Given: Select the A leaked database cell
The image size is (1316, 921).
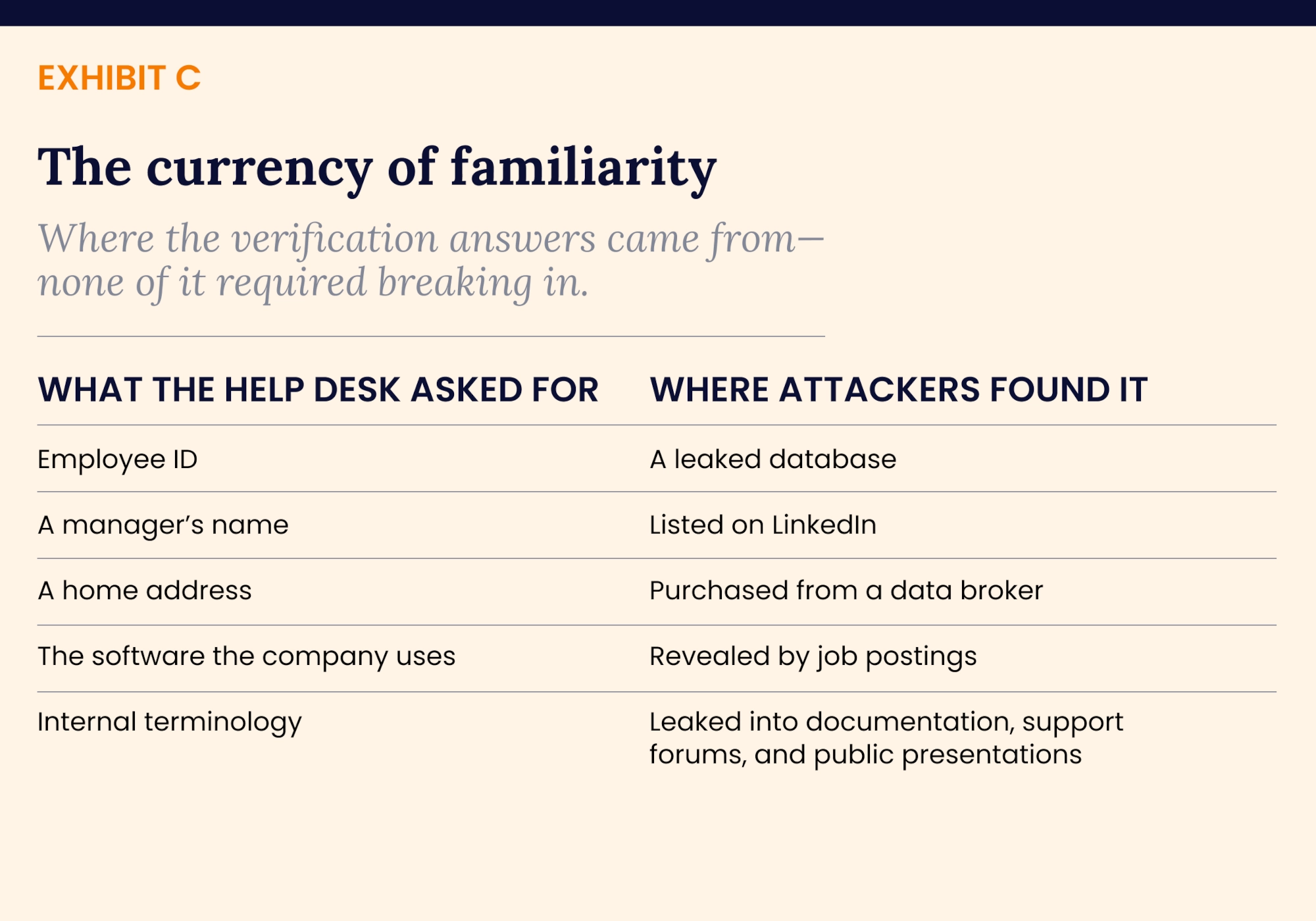Looking at the screenshot, I should tap(773, 459).
